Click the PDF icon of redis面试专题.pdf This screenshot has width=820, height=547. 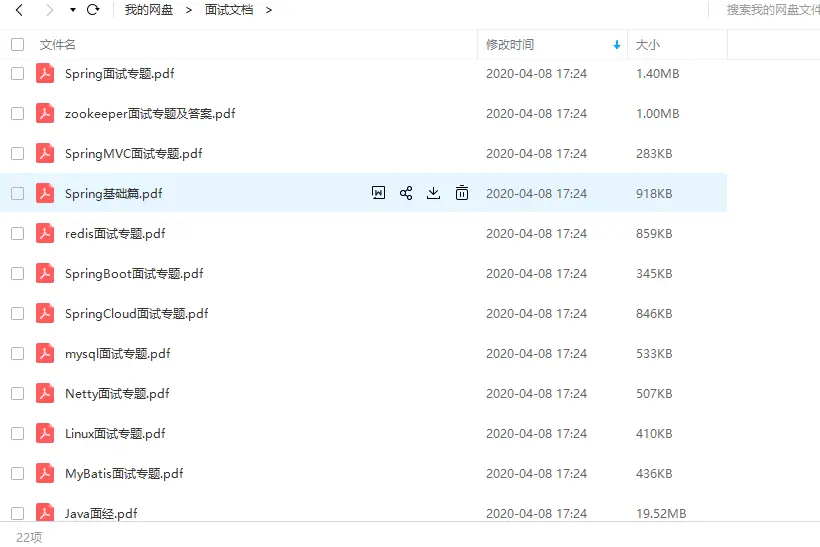point(45,233)
